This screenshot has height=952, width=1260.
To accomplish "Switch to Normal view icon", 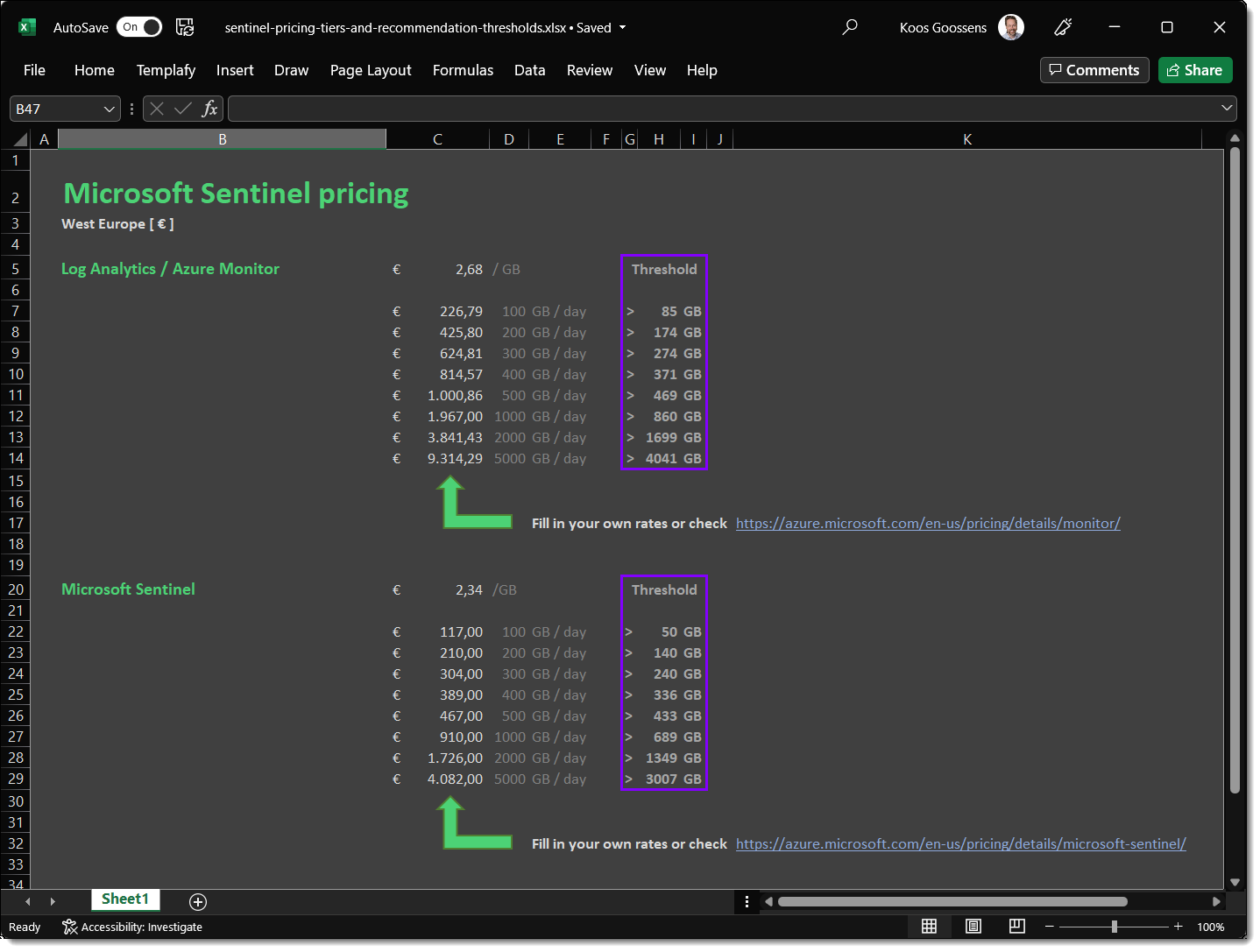I will click(930, 927).
